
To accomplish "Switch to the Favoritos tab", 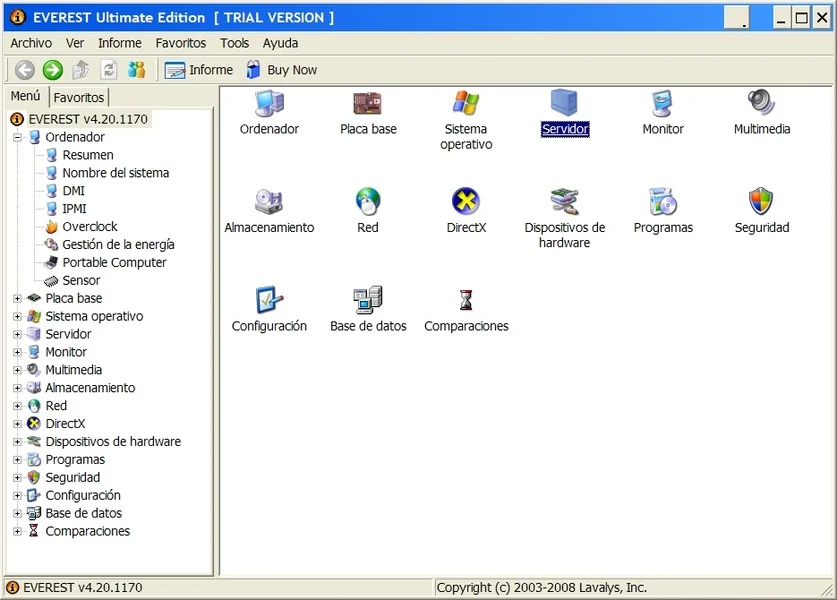I will 79,97.
